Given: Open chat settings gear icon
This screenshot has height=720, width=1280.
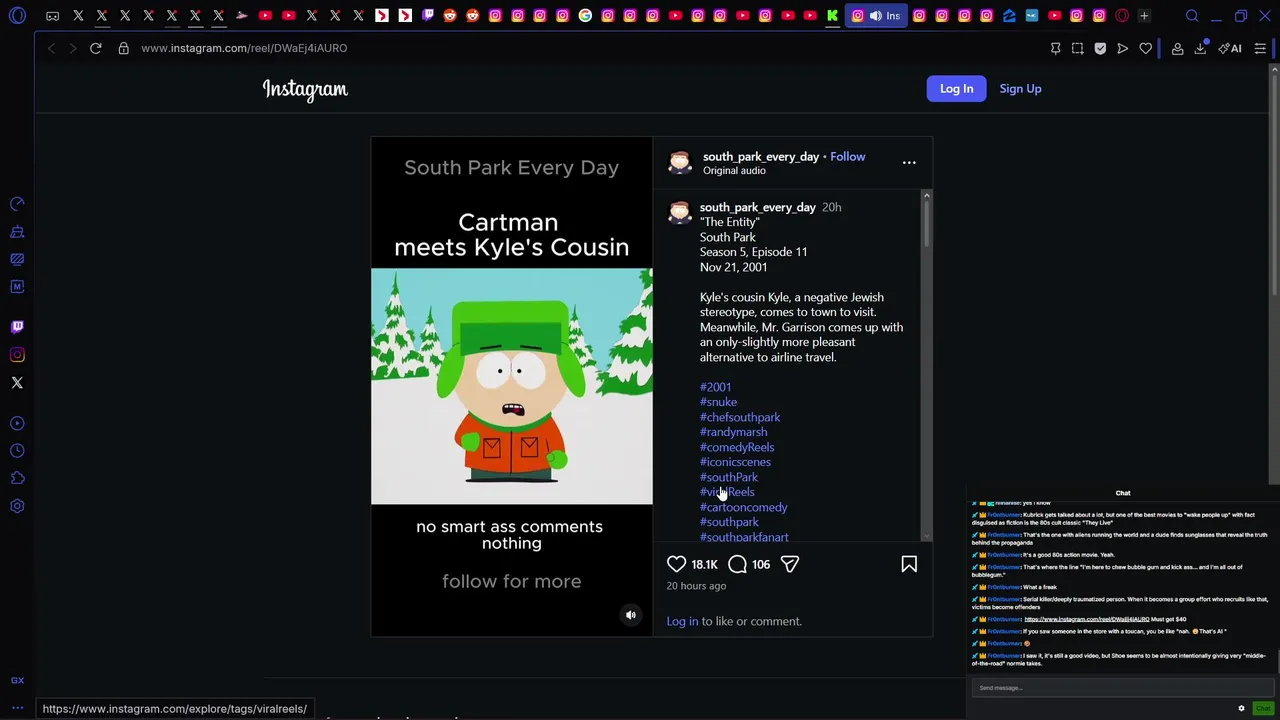Looking at the screenshot, I should click(1242, 708).
